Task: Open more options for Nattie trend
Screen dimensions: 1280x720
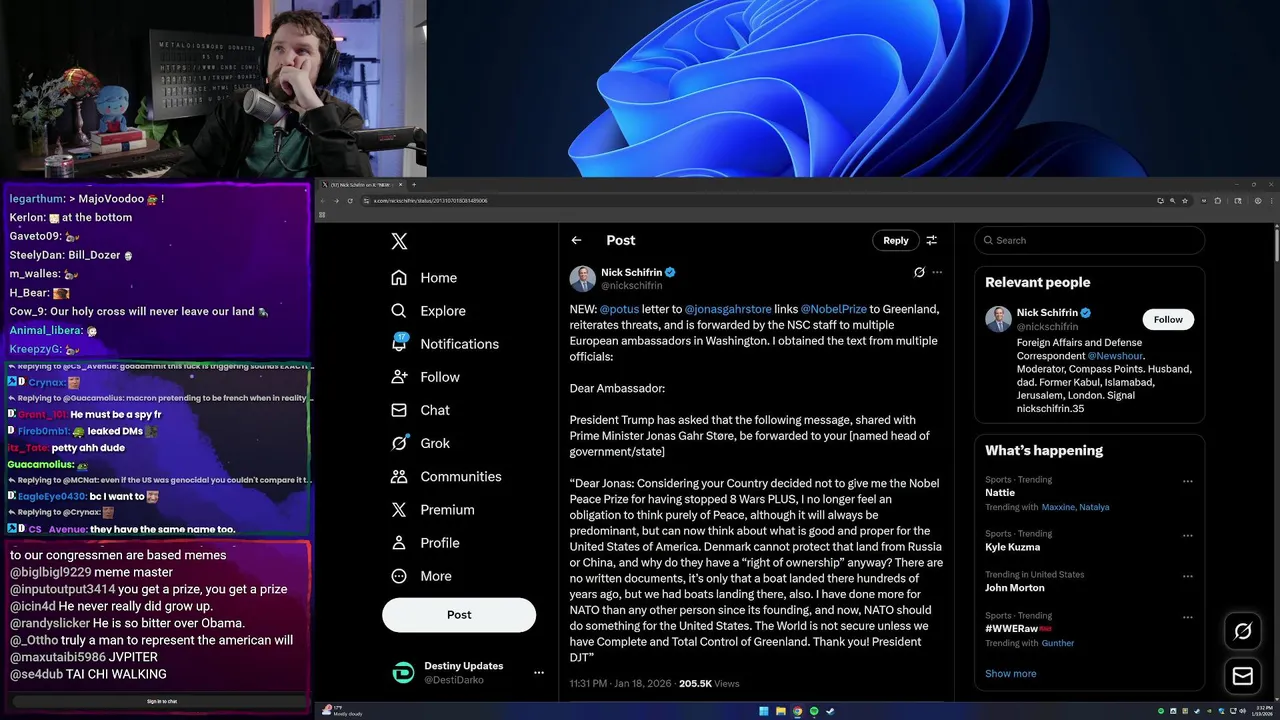Action: coord(1188,481)
